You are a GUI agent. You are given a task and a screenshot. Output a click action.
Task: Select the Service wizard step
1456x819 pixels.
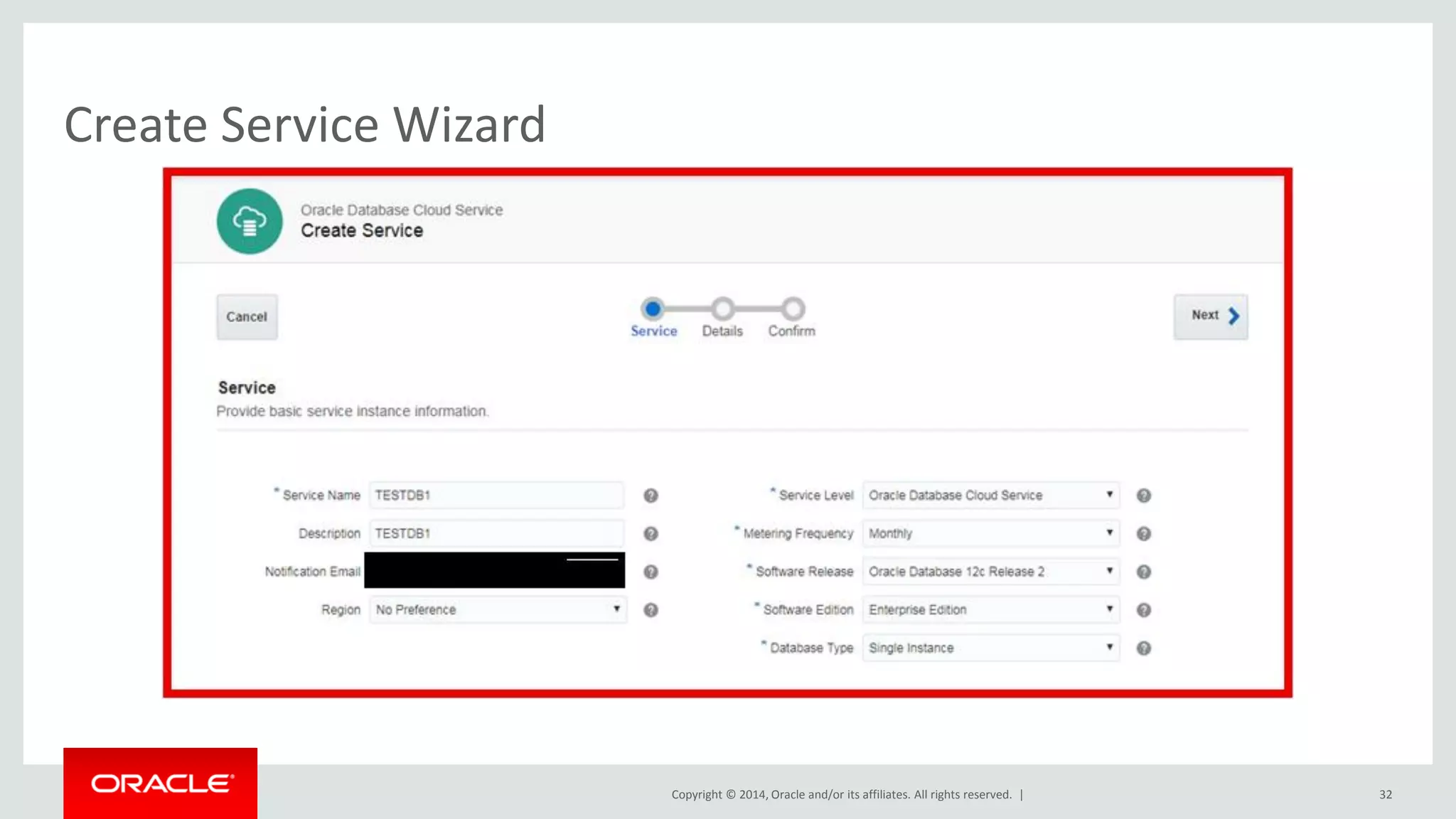click(x=653, y=318)
